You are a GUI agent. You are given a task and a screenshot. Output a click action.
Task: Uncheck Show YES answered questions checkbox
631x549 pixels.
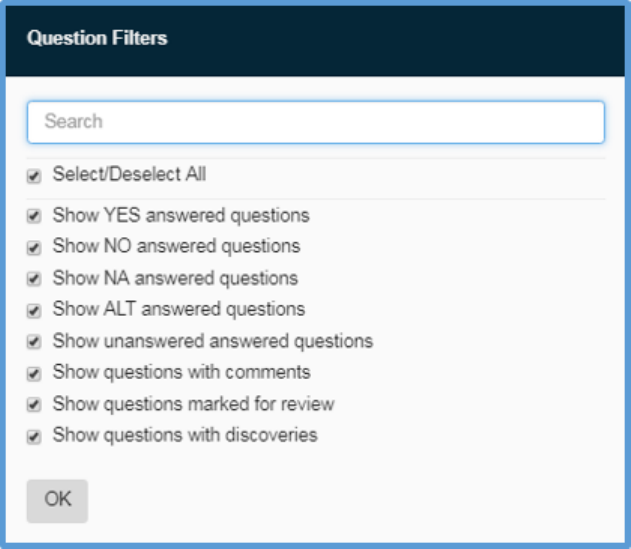pyautogui.click(x=34, y=216)
